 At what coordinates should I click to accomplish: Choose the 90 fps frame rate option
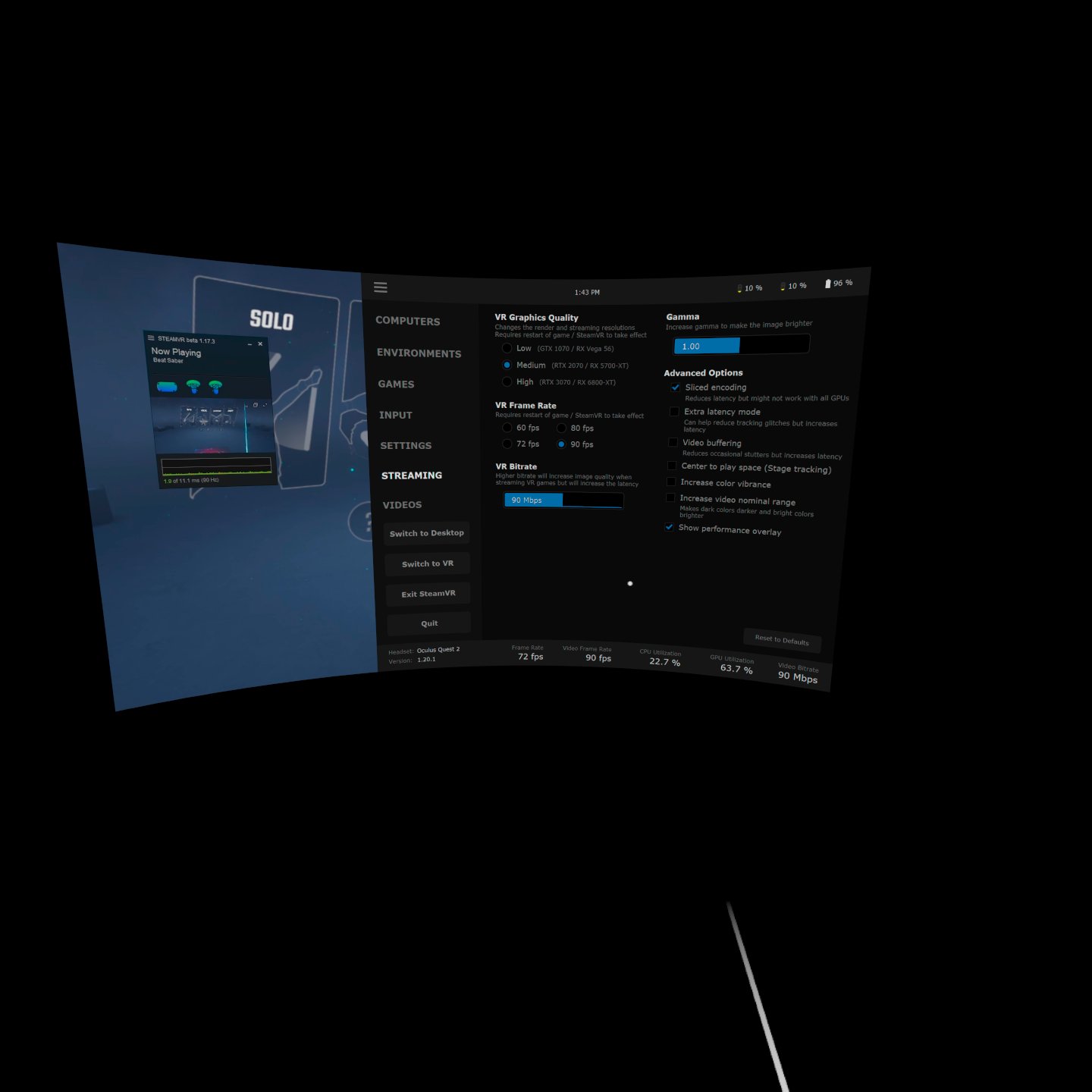561,444
